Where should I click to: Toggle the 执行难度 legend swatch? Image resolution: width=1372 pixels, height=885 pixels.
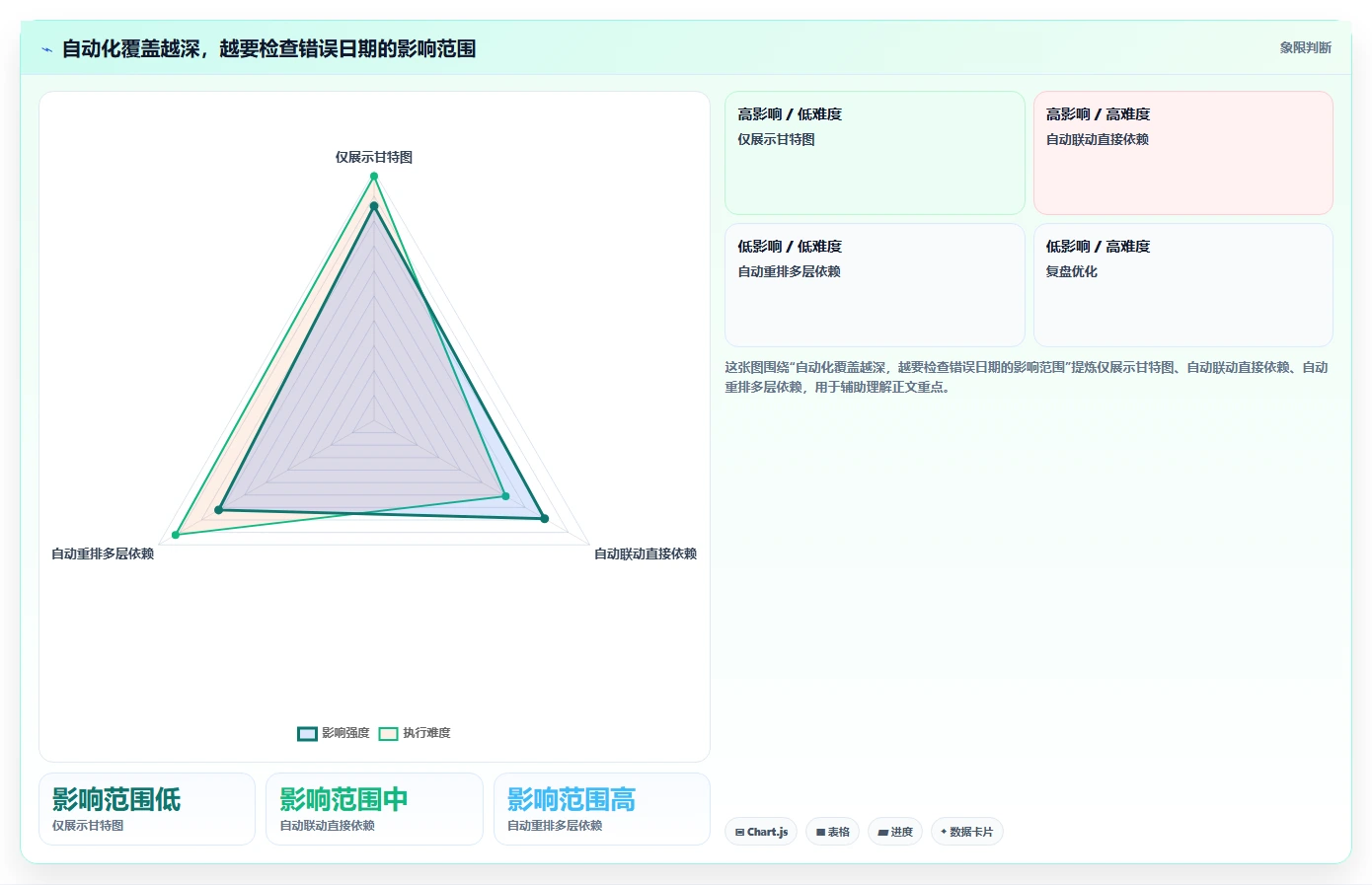tap(388, 733)
